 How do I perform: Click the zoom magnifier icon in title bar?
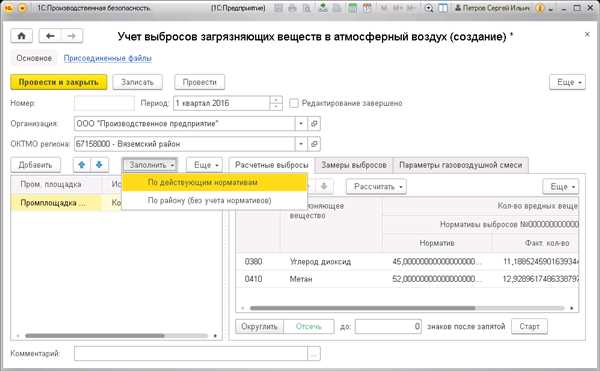tap(429, 8)
